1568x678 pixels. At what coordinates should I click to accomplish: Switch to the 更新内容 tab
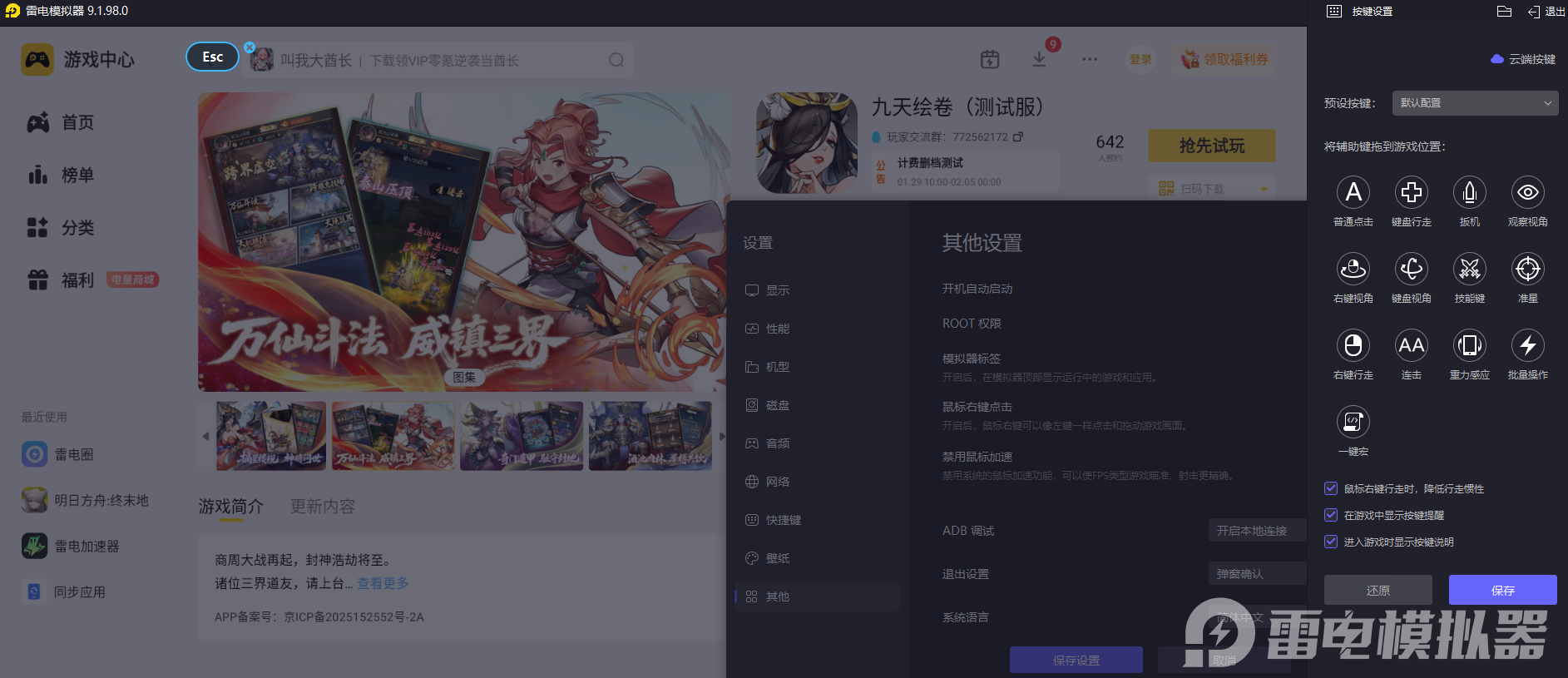[x=323, y=507]
